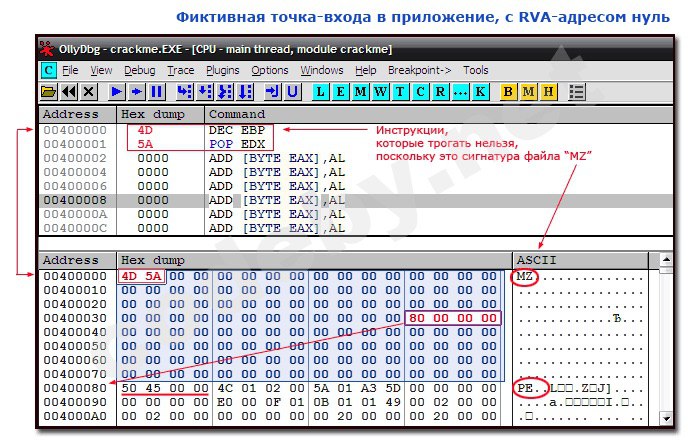Click the Close program X icon
Screen dimensions: 688x442
pyautogui.click(x=89, y=92)
